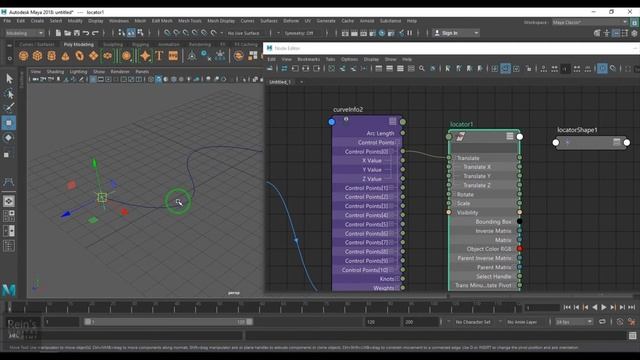
Task: Click the polygon Type T shelf icon
Action: [159, 56]
